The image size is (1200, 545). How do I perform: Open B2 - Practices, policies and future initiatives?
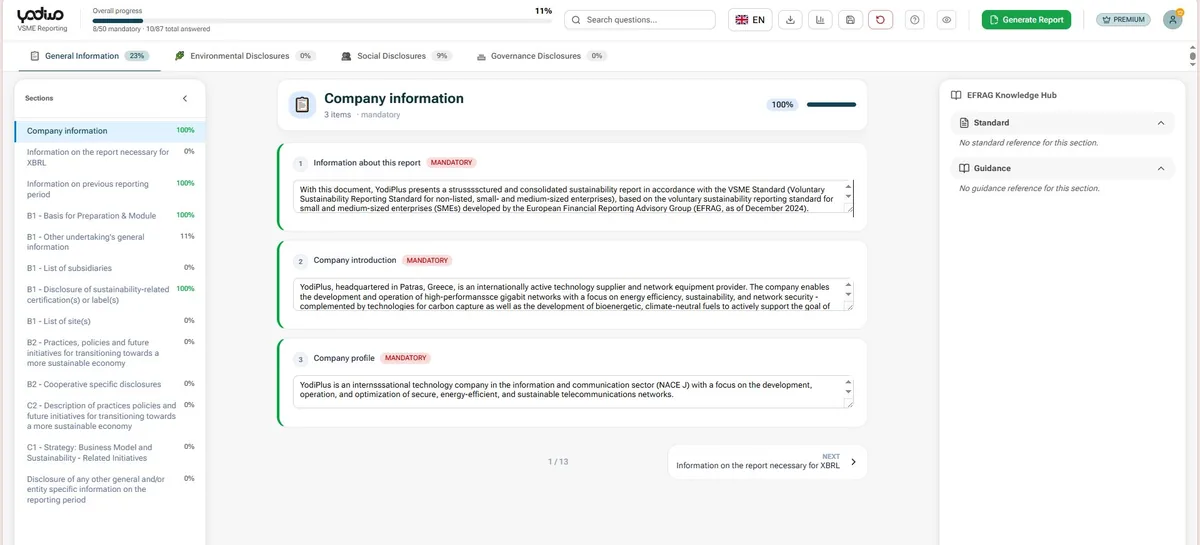pos(110,352)
